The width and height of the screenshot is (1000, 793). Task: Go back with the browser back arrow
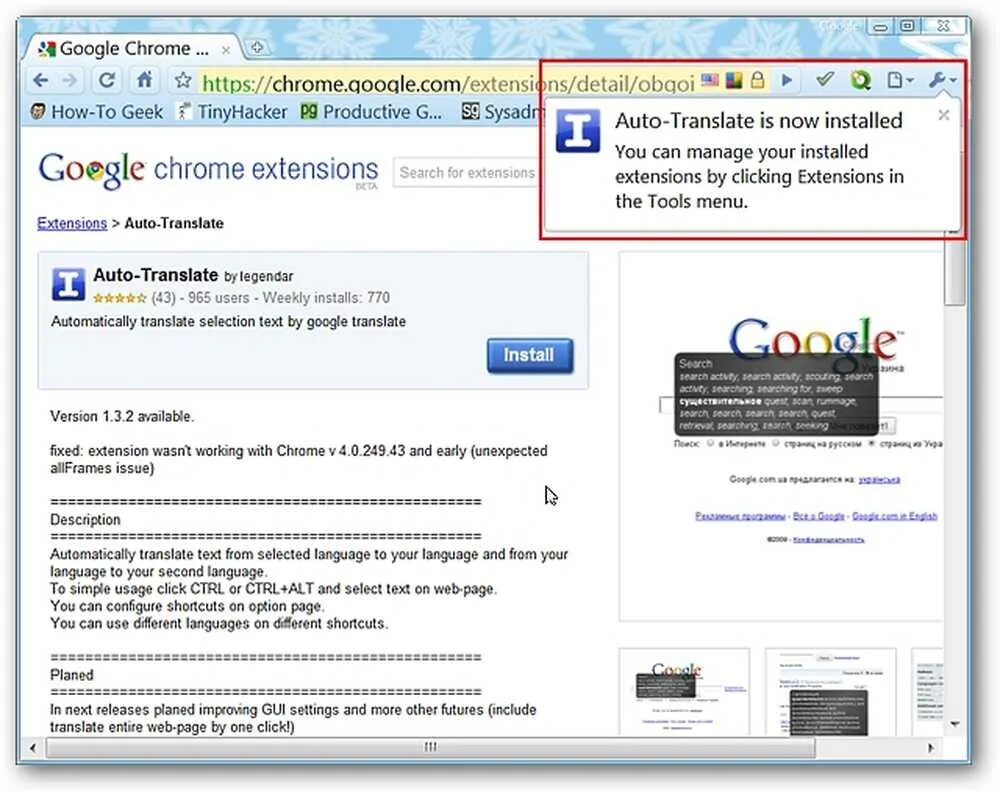tap(41, 81)
